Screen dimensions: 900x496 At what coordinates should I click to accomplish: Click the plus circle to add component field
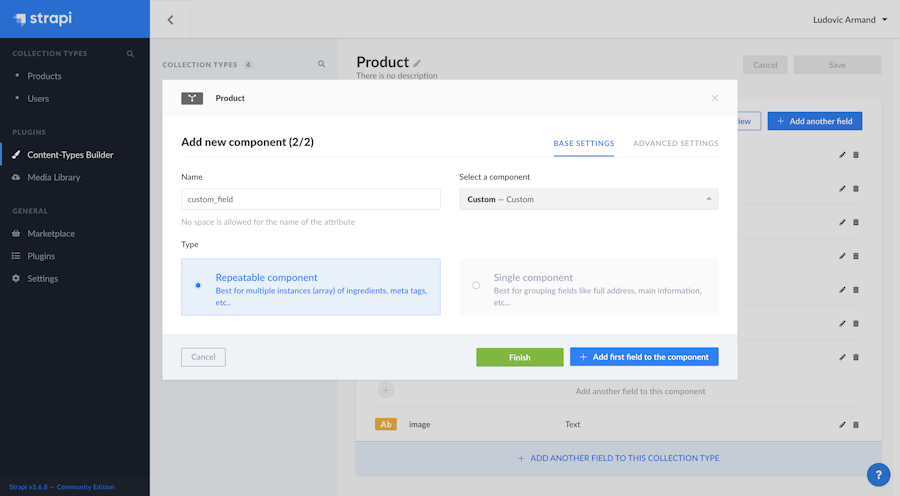386,390
